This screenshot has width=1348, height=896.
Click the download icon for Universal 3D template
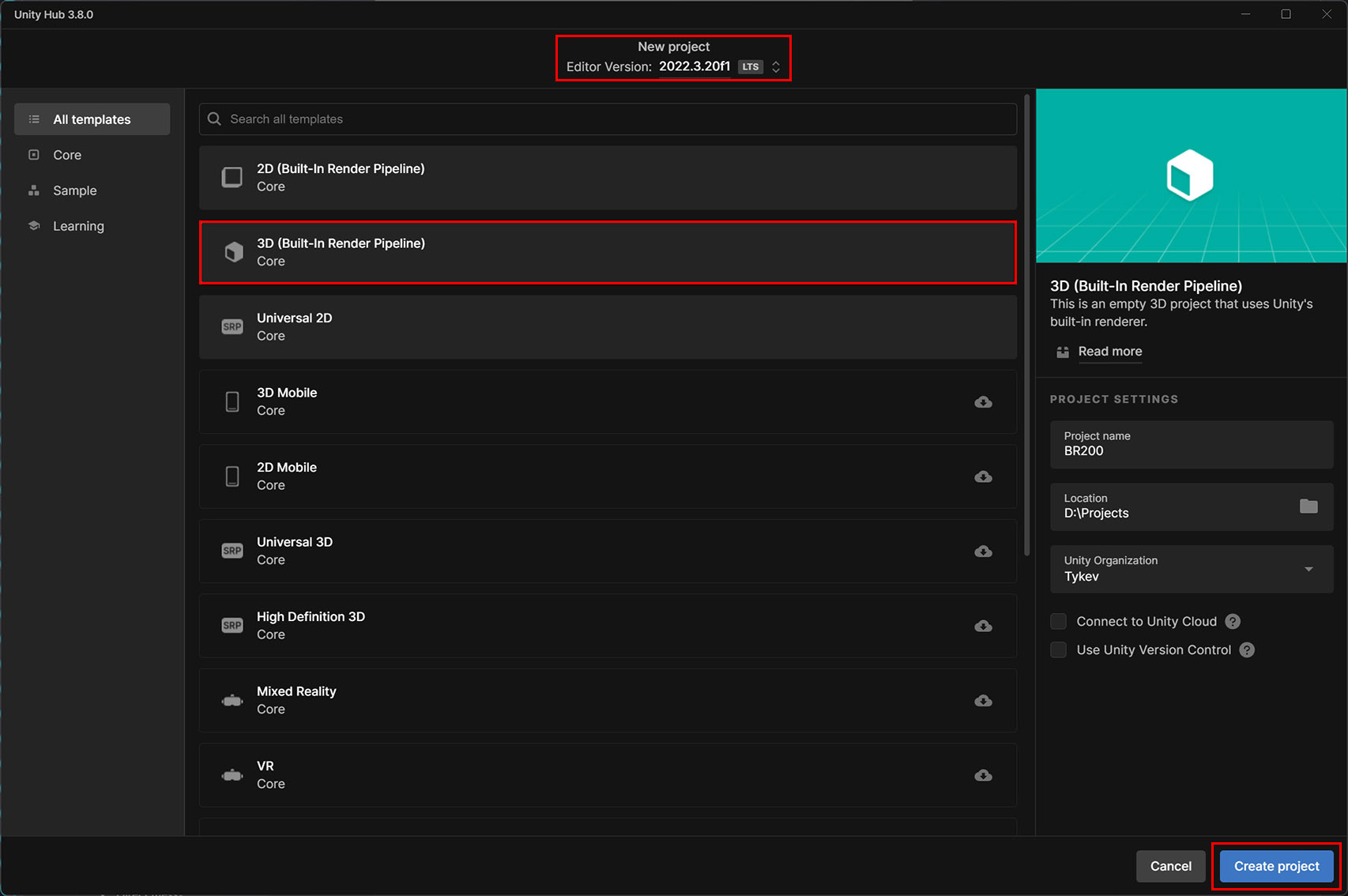[983, 552]
